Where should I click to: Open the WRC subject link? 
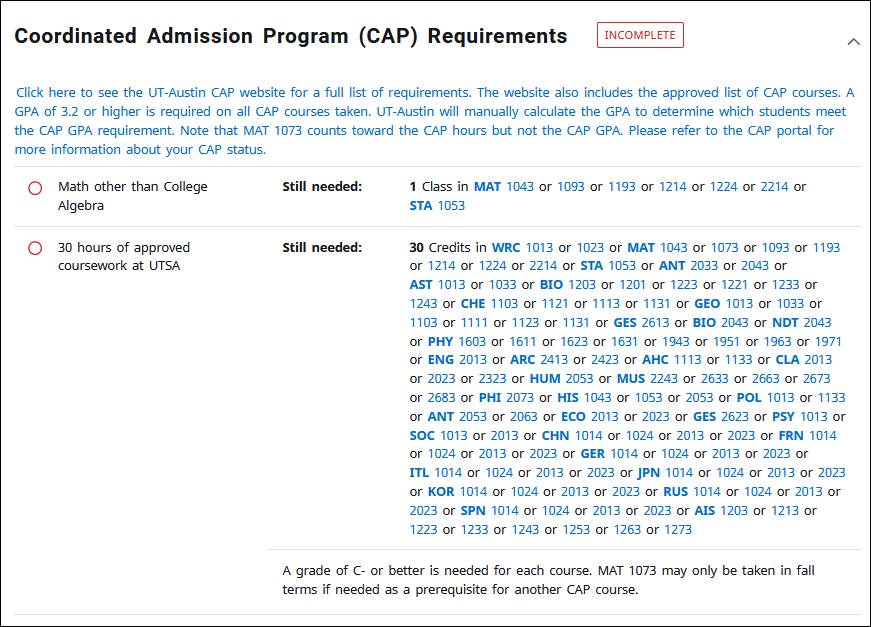pyautogui.click(x=506, y=247)
